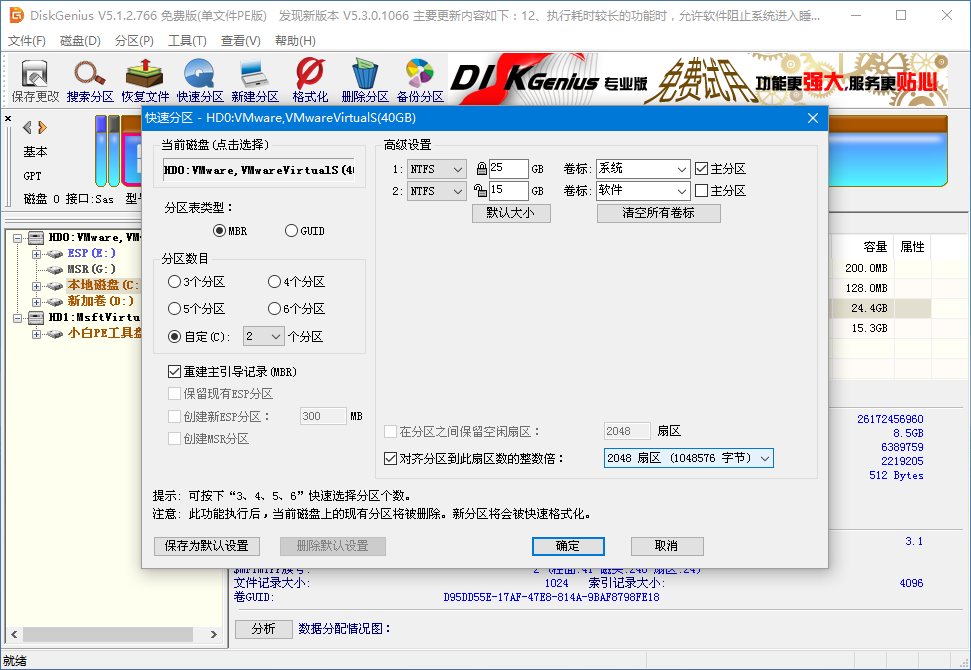Click the 确定 button to confirm
Viewport: 971px width, 670px height.
568,546
